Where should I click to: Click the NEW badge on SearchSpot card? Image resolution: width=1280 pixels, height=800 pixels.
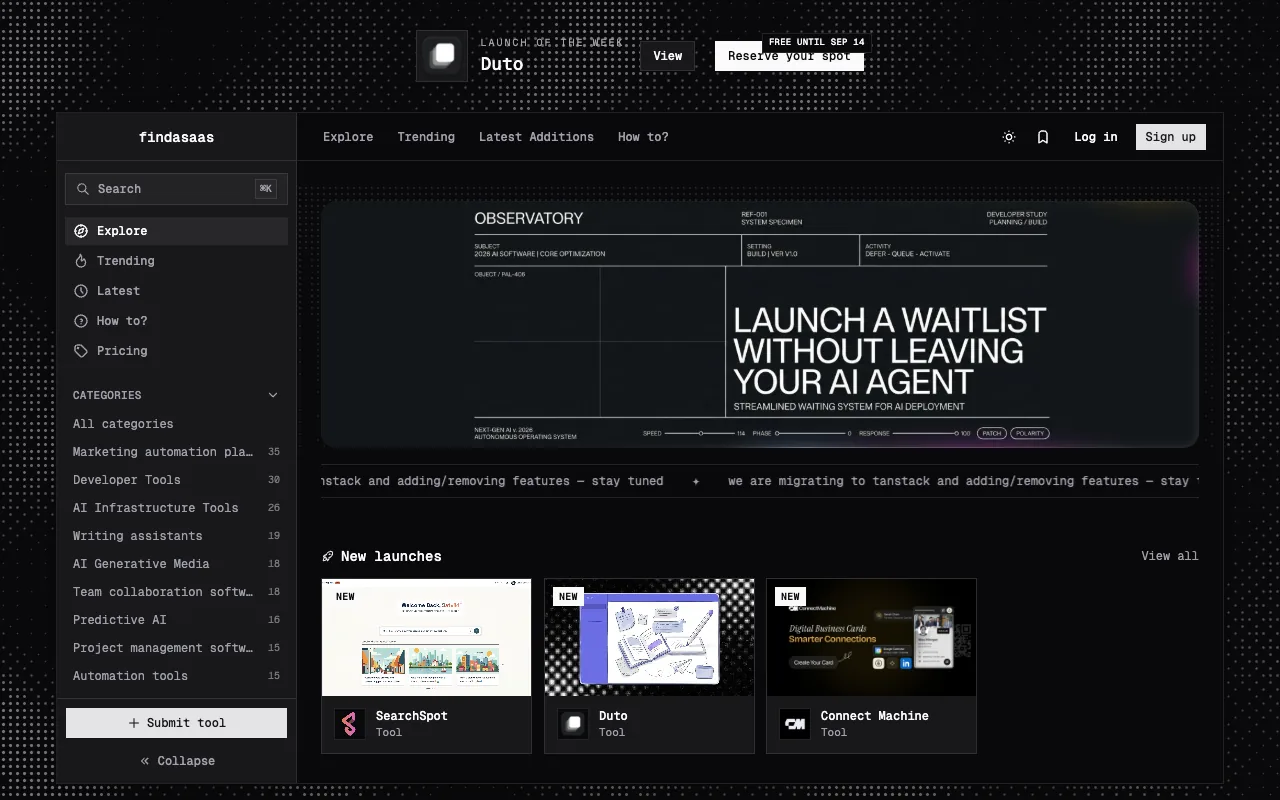[x=345, y=597]
